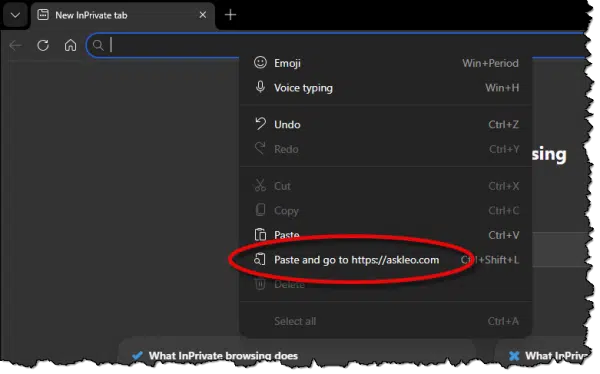Image resolution: width=600 pixels, height=374 pixels.
Task: Click the Undo curved arrow icon
Action: pos(260,124)
